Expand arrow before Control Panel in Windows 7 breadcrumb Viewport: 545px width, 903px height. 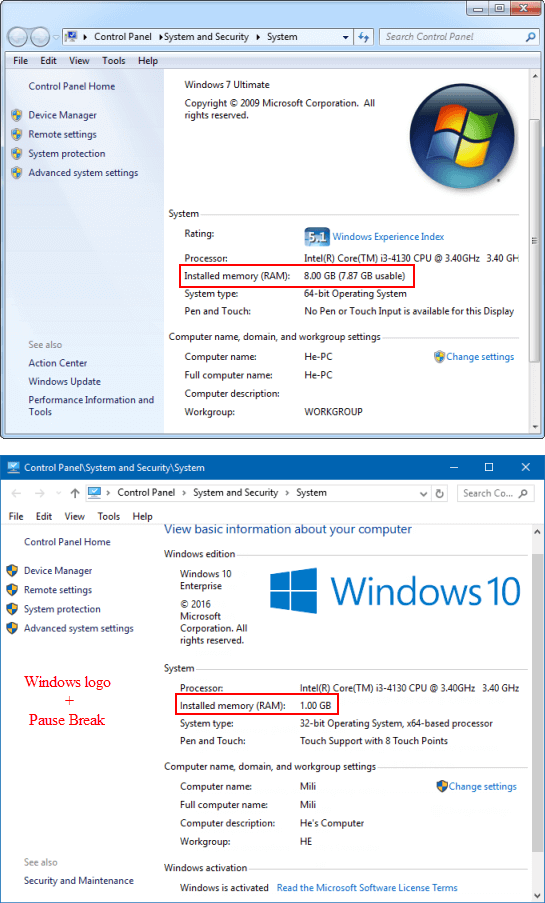(x=86, y=37)
